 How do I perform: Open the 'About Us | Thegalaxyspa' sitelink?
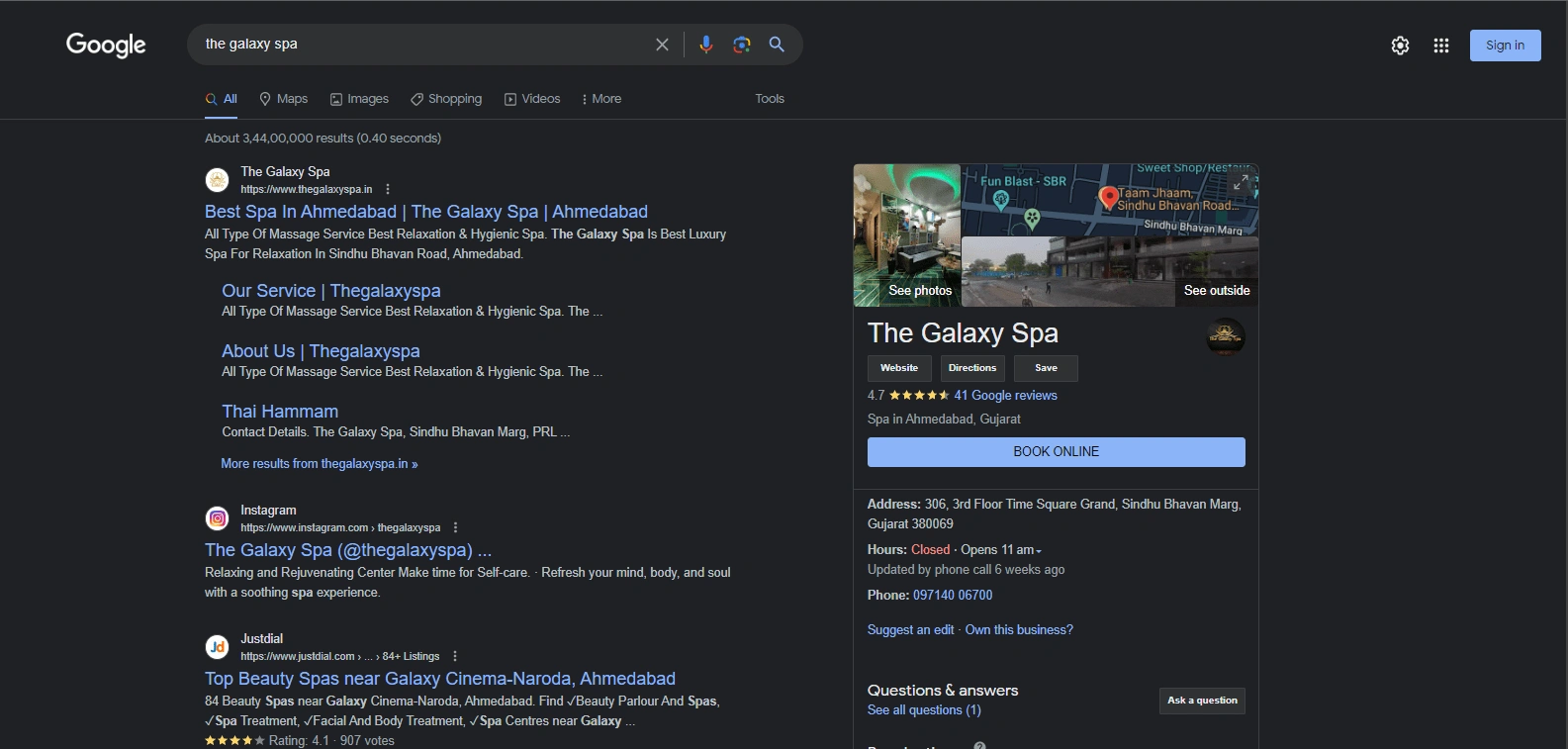(321, 351)
